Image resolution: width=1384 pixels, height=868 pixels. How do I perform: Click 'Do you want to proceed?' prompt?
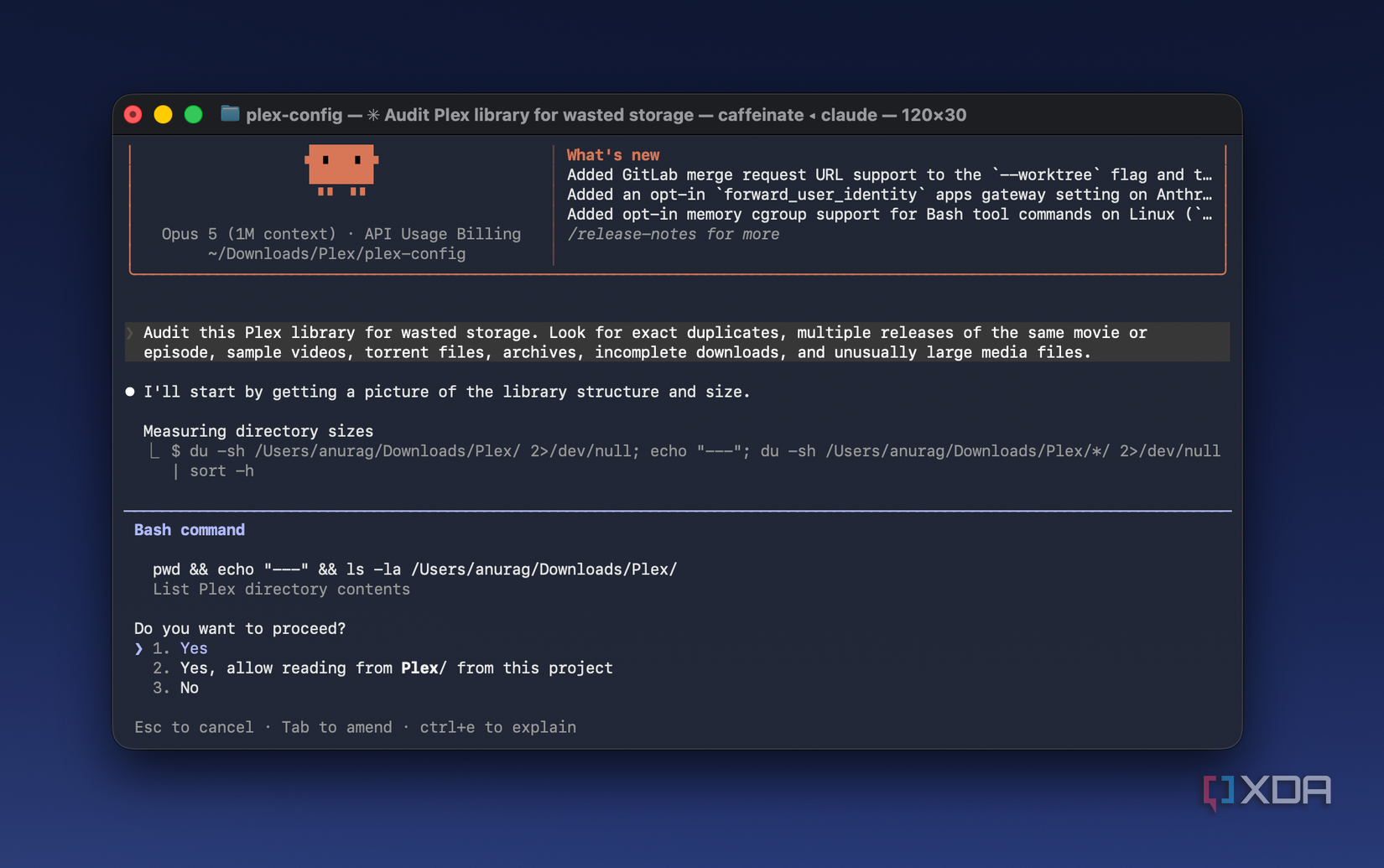pos(240,629)
